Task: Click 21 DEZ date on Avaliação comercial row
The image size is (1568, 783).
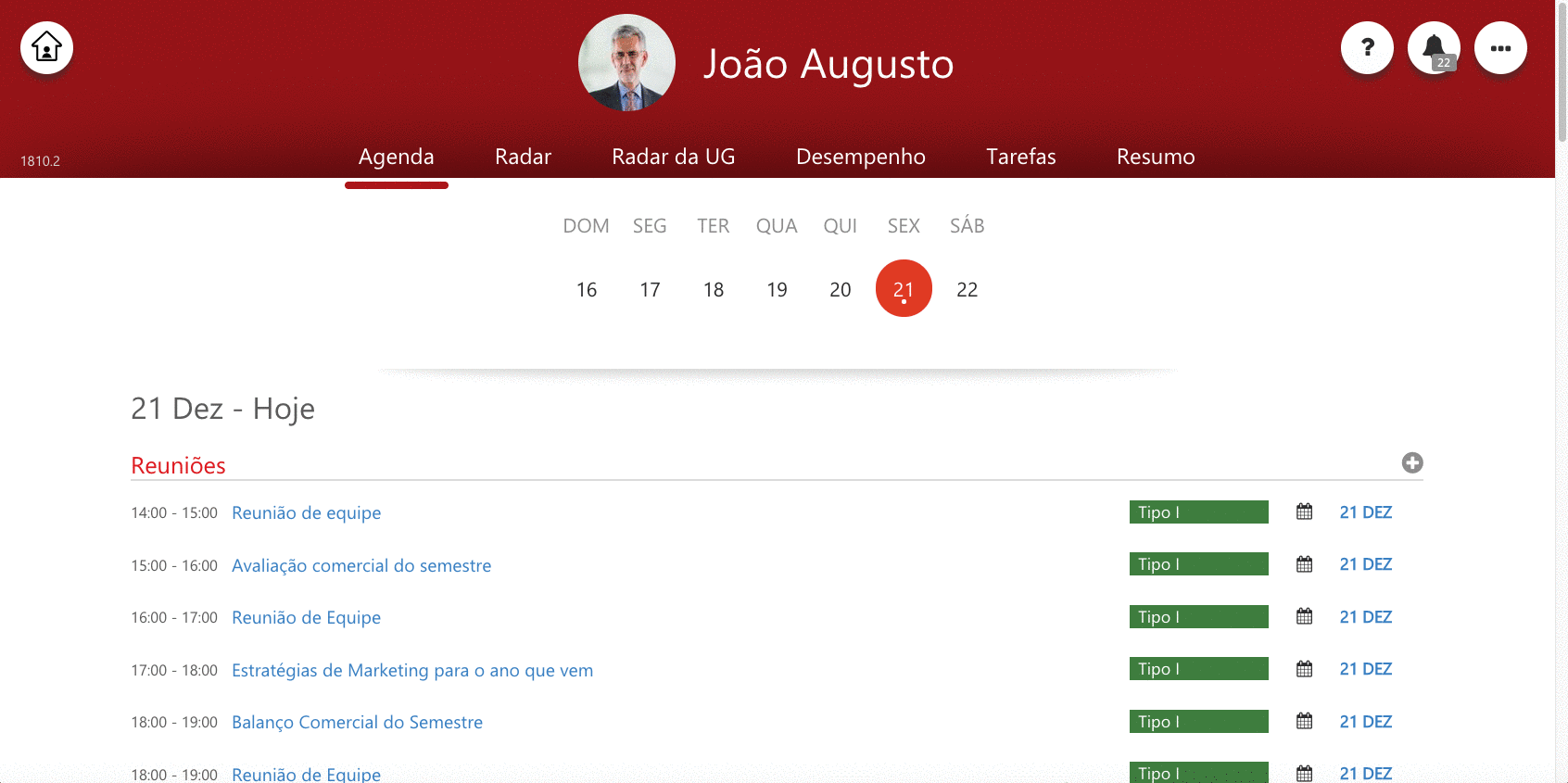Action: click(1366, 564)
